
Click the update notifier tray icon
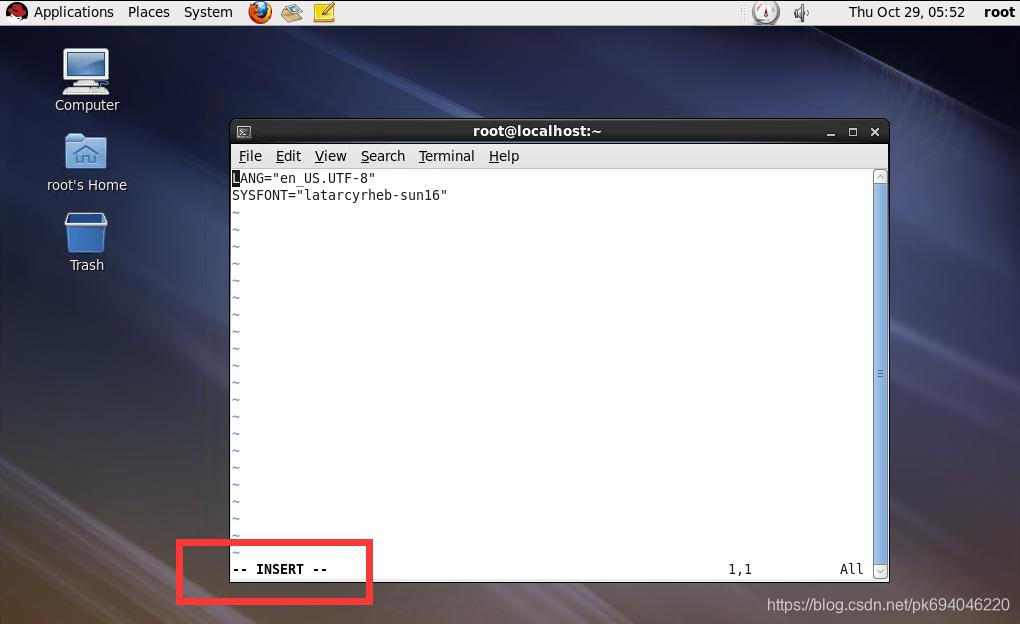click(x=766, y=12)
